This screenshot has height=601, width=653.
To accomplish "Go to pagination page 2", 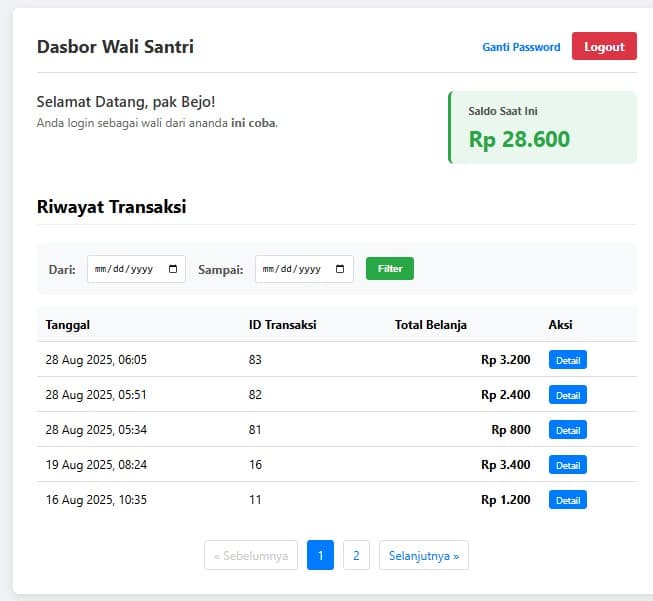I will pos(356,555).
